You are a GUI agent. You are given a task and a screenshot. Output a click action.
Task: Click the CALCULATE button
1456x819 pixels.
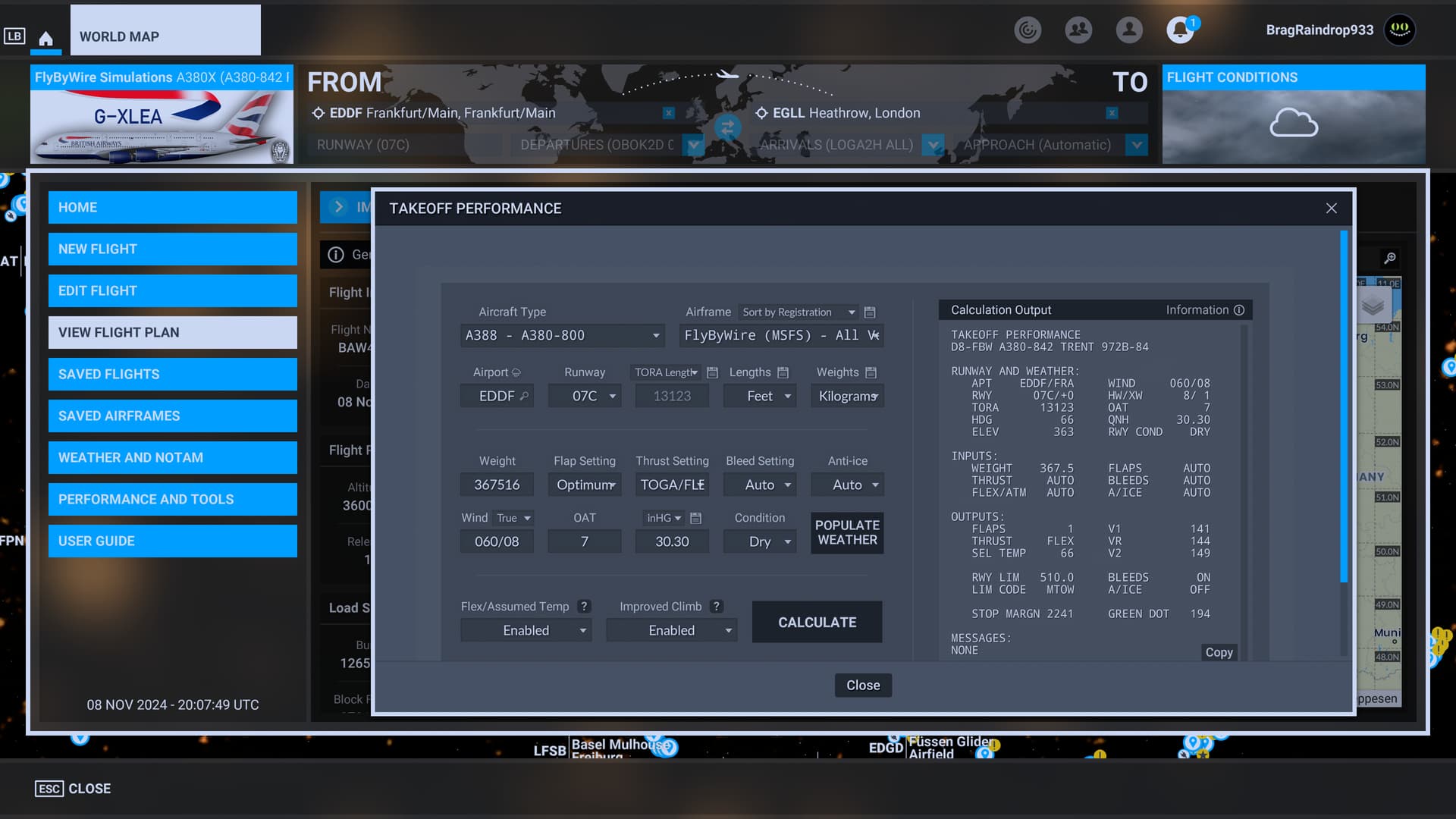point(817,622)
